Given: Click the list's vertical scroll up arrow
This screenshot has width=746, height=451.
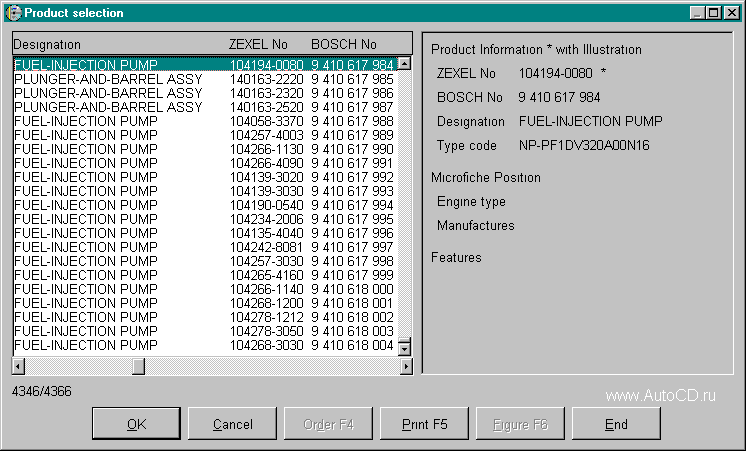Looking at the screenshot, I should 404,63.
